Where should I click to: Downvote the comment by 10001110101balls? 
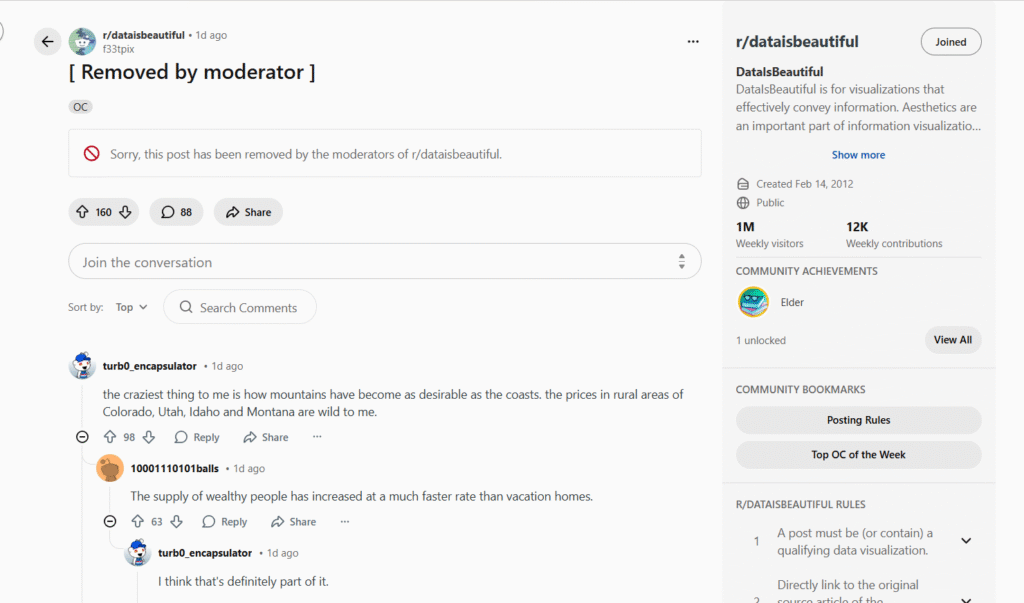[176, 522]
